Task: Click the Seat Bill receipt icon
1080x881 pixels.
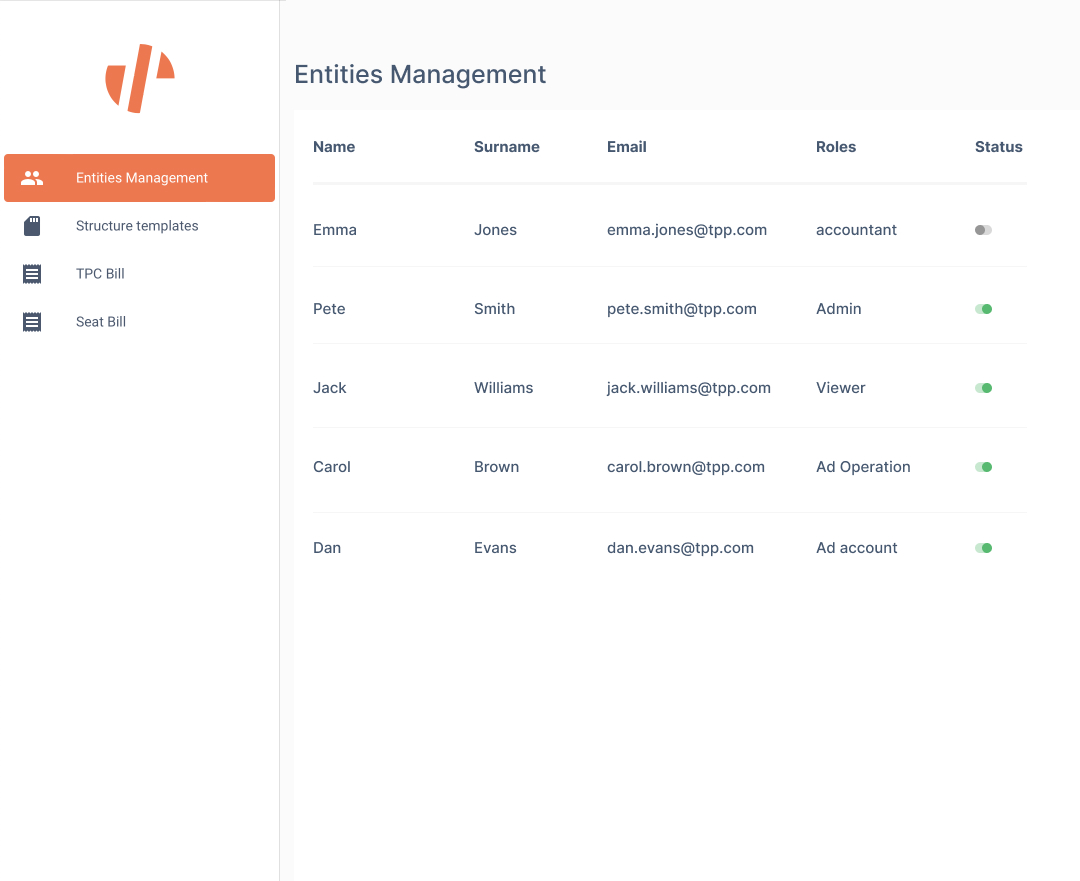Action: click(32, 322)
